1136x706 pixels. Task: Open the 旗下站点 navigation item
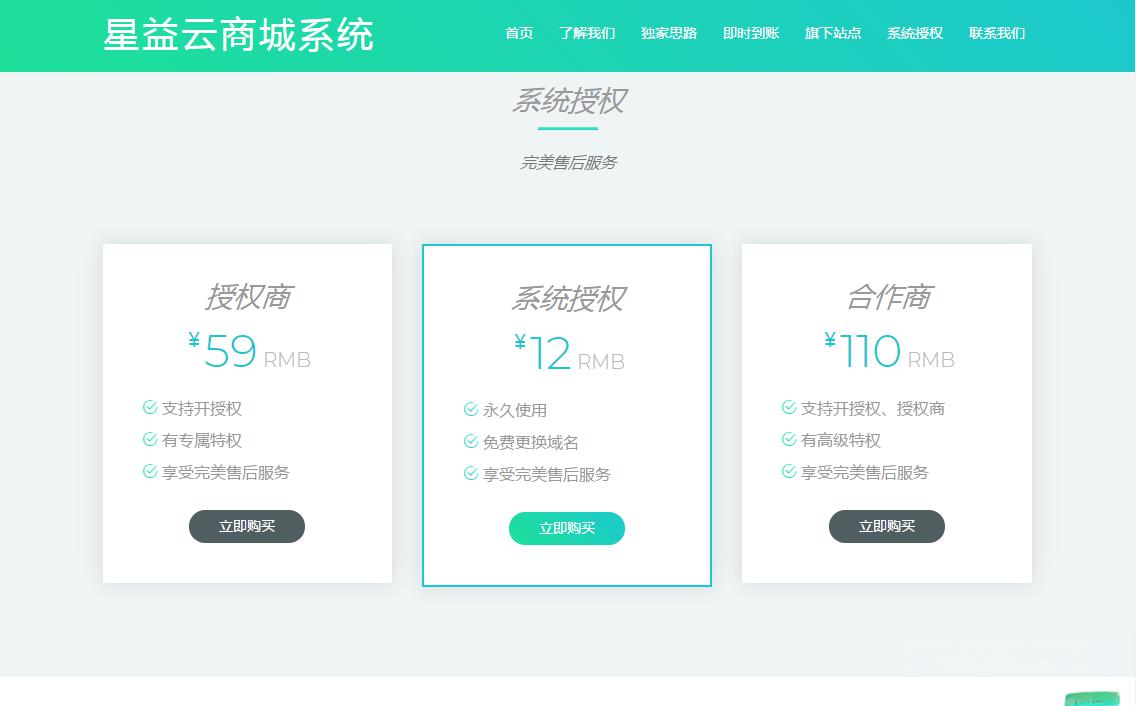coord(833,33)
